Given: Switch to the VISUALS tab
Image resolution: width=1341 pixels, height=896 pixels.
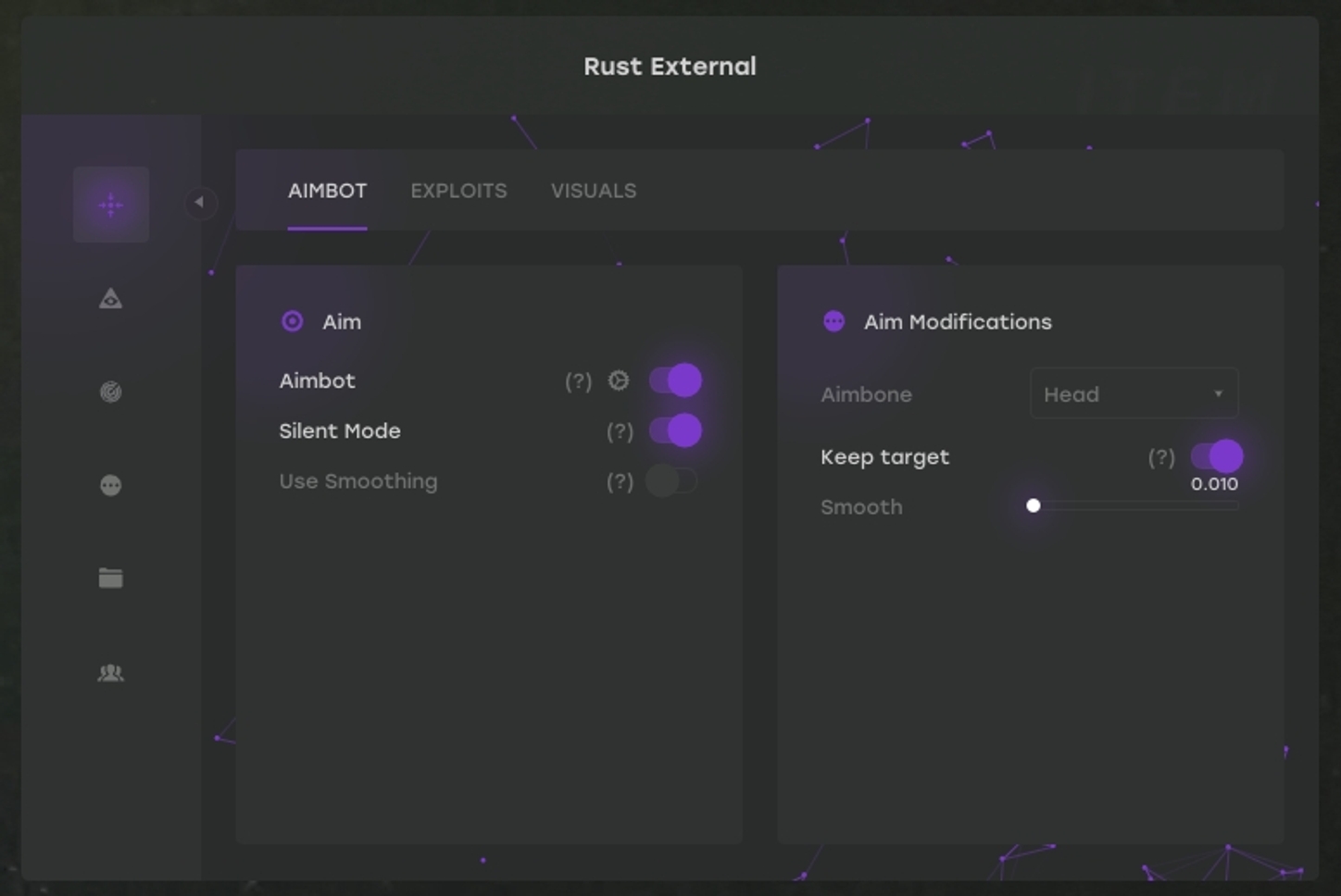Looking at the screenshot, I should tap(593, 191).
